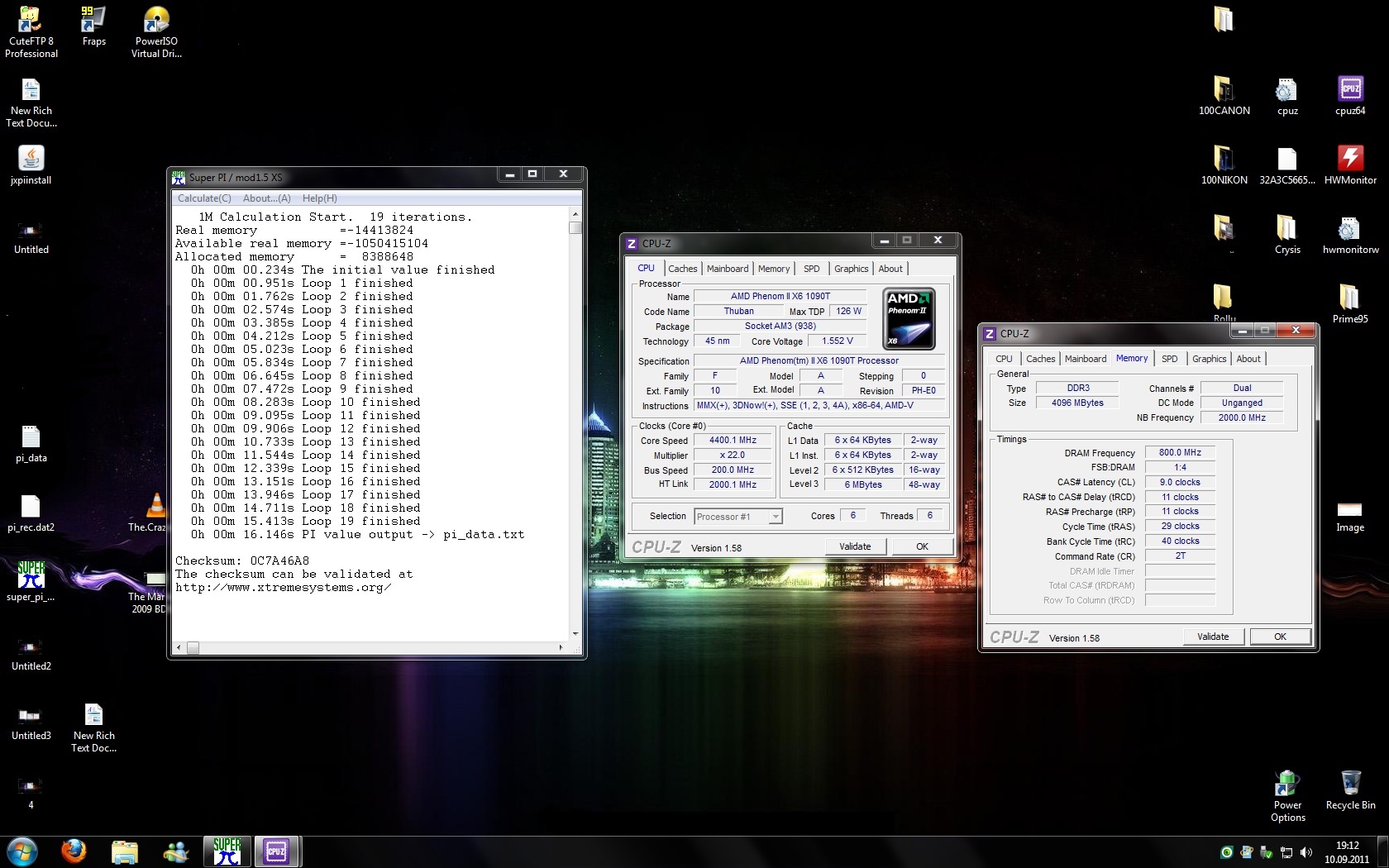Switch to Caches tab in left CPU-Z
This screenshot has height=868, width=1389.
(683, 269)
